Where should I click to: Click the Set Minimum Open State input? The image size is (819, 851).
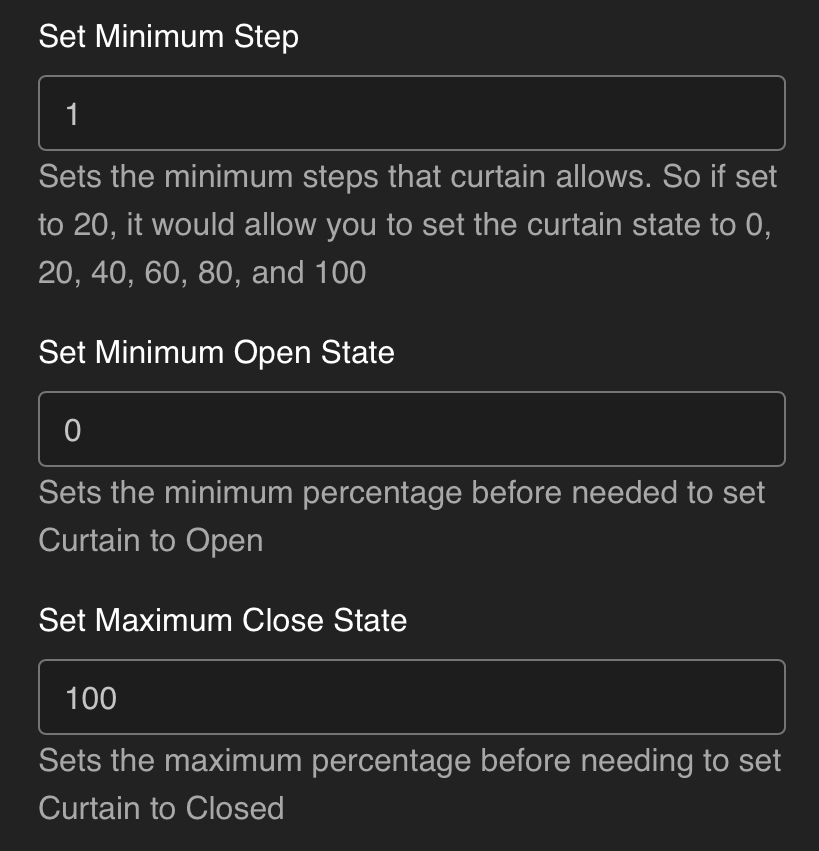tap(410, 429)
